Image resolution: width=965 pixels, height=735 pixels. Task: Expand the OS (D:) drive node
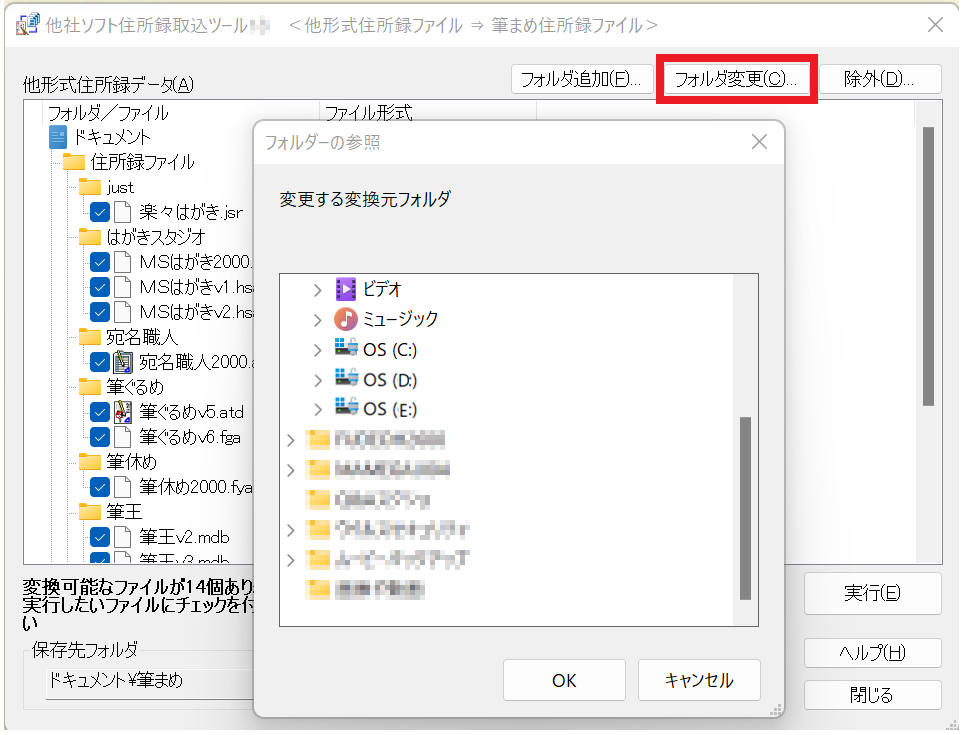click(x=318, y=380)
